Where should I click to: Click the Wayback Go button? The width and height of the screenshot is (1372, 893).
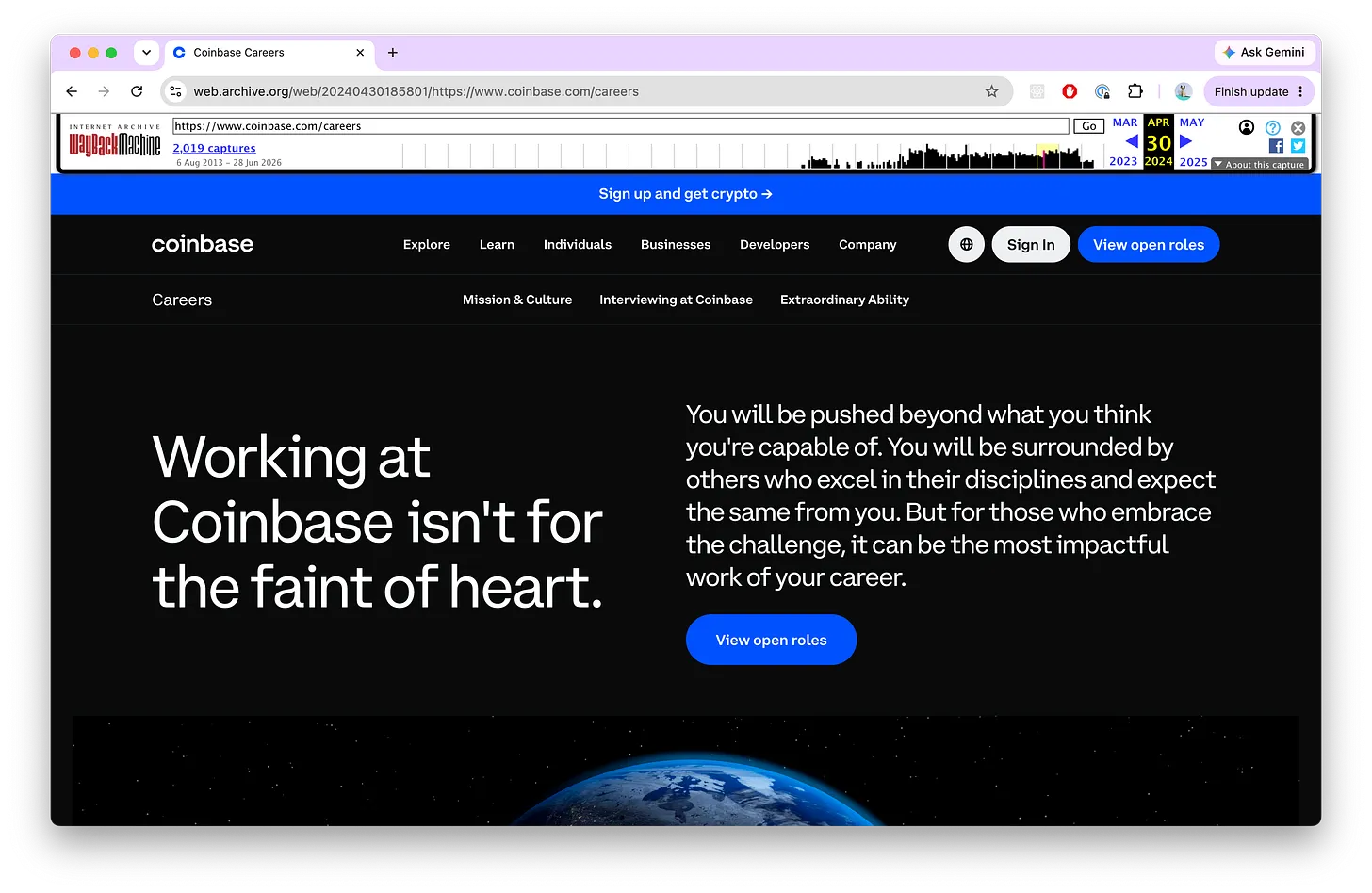(1088, 126)
